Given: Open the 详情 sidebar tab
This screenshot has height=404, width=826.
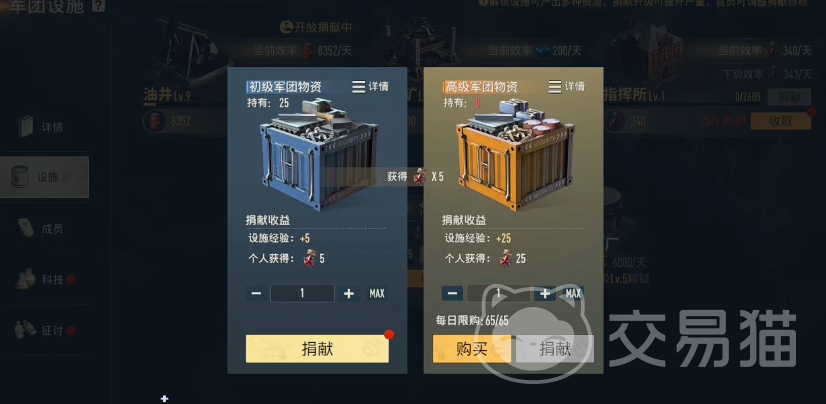Looking at the screenshot, I should (x=44, y=127).
